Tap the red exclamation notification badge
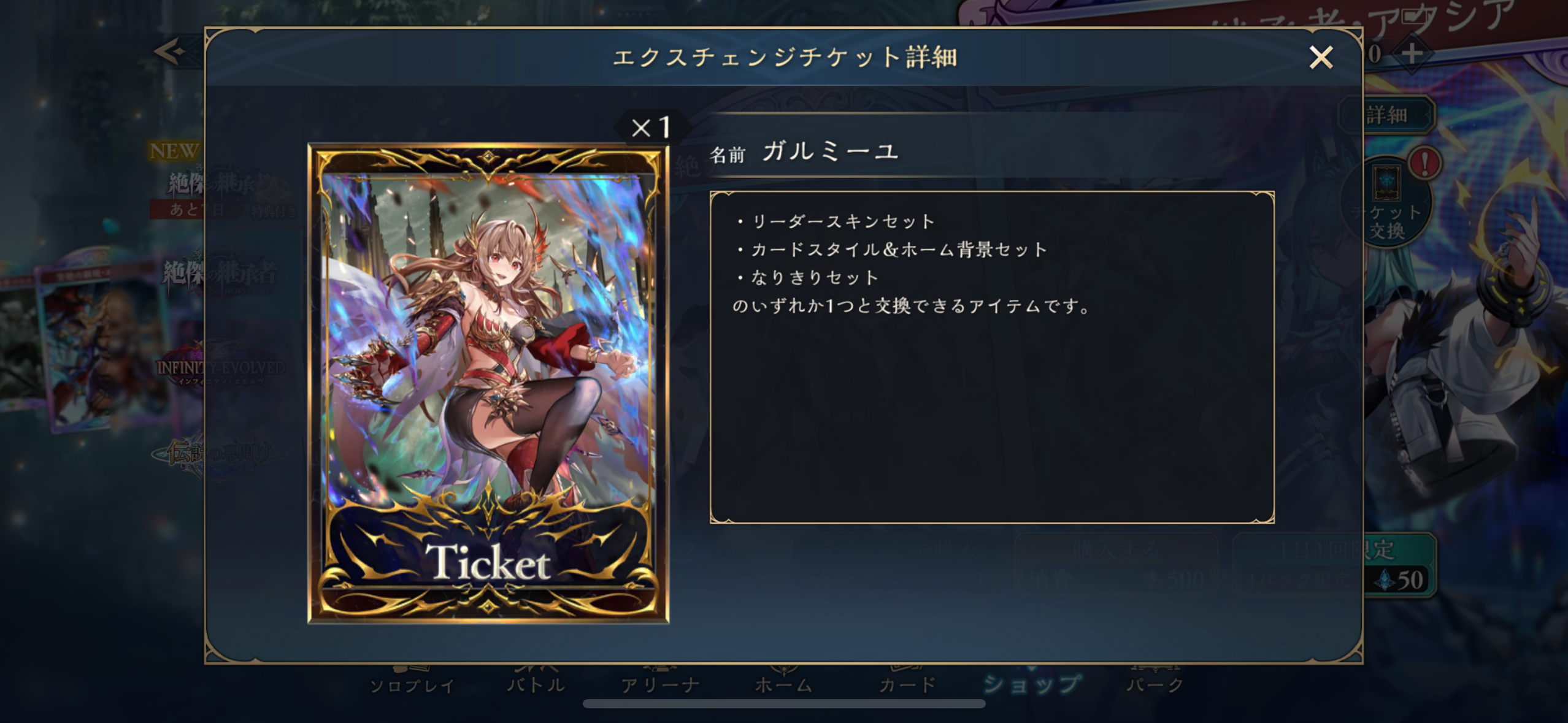Screen dimensions: 1568x723 coord(1424,163)
